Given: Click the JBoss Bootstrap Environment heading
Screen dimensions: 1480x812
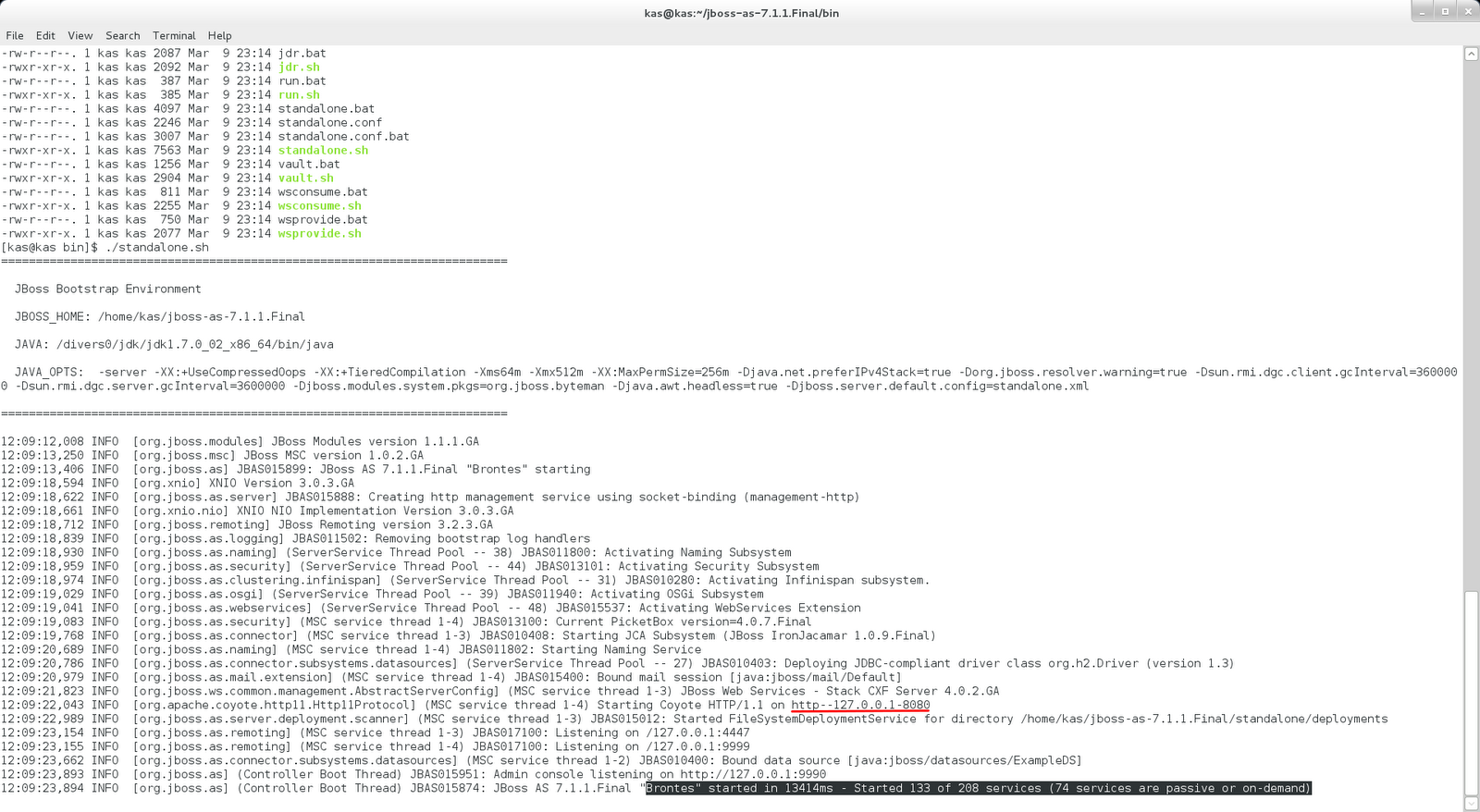Looking at the screenshot, I should tap(107, 289).
